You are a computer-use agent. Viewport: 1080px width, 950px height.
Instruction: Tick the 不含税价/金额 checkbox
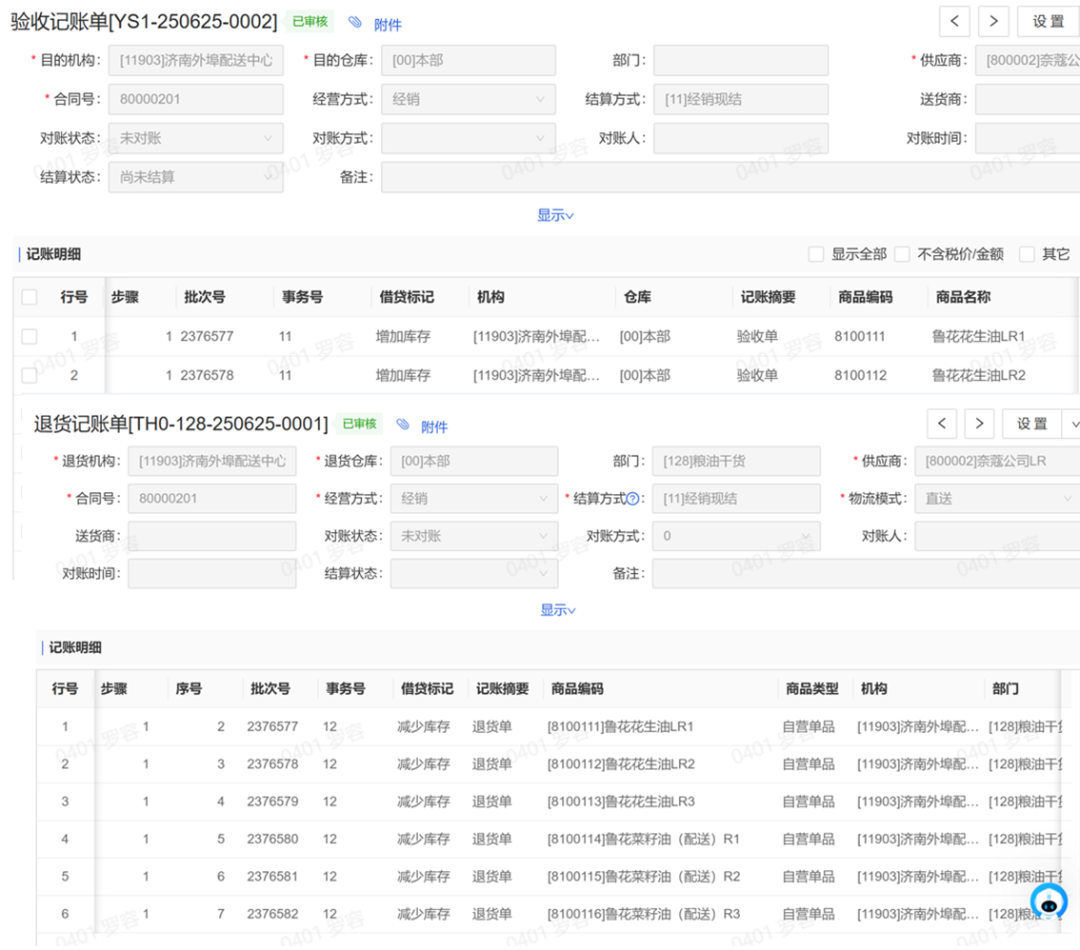click(902, 254)
